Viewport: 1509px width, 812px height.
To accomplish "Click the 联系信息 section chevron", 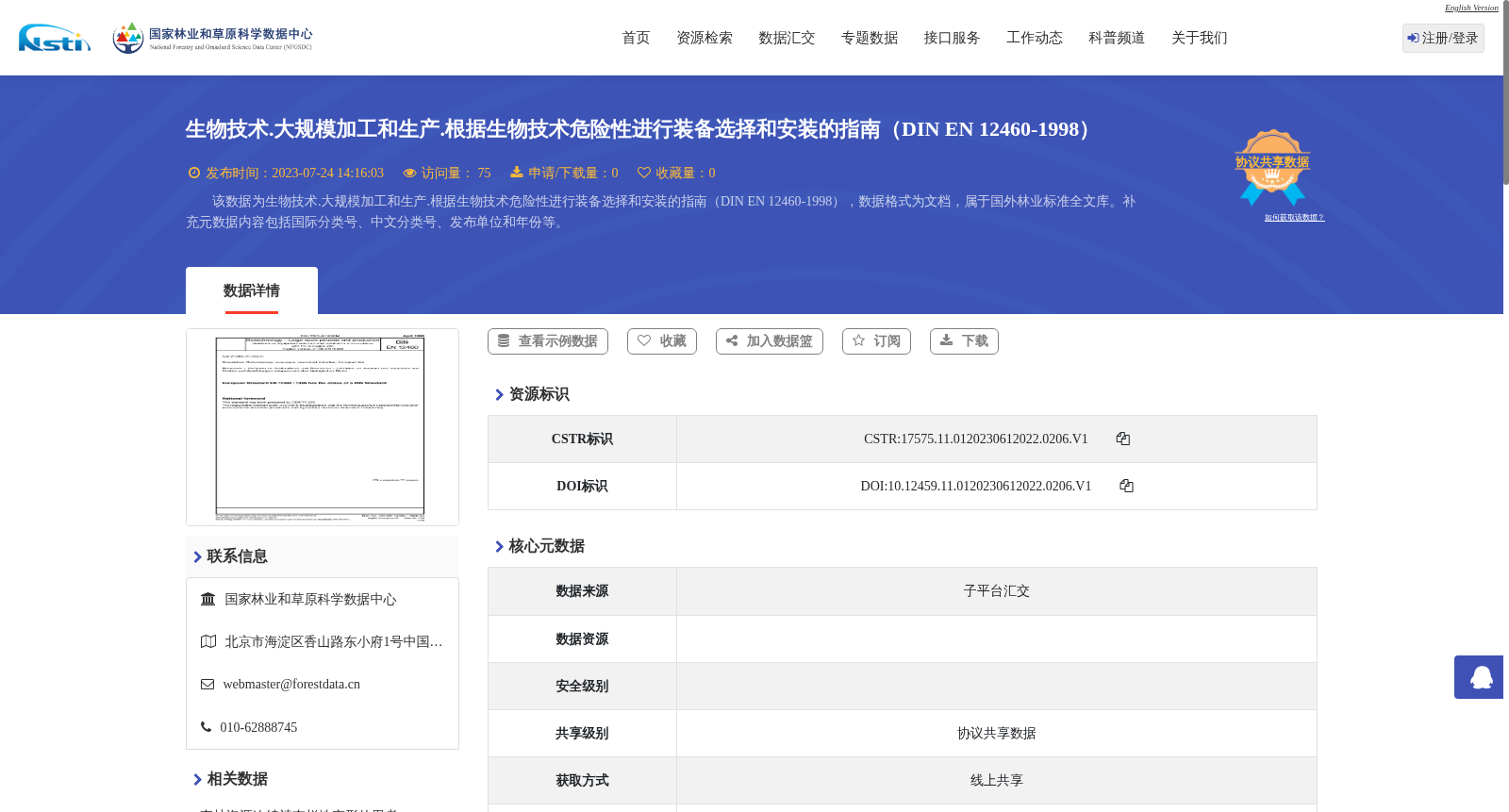I will pyautogui.click(x=197, y=556).
